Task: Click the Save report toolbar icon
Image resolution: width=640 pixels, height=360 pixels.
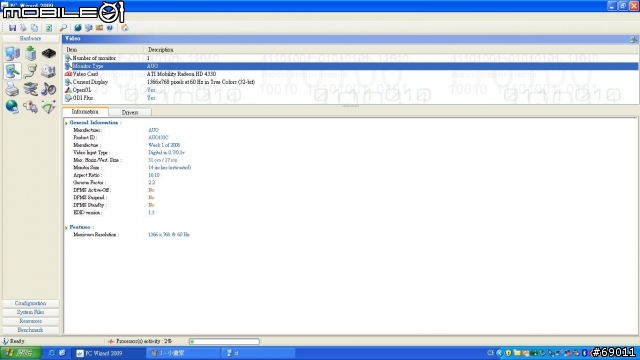Action: [x=12, y=28]
